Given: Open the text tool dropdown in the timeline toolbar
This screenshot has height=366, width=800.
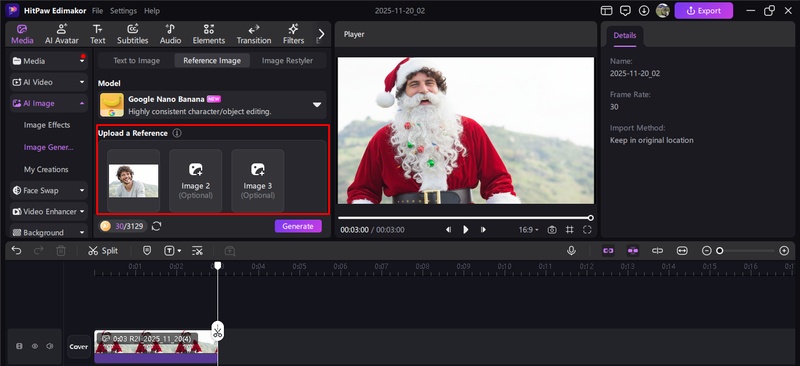Looking at the screenshot, I should 172,251.
